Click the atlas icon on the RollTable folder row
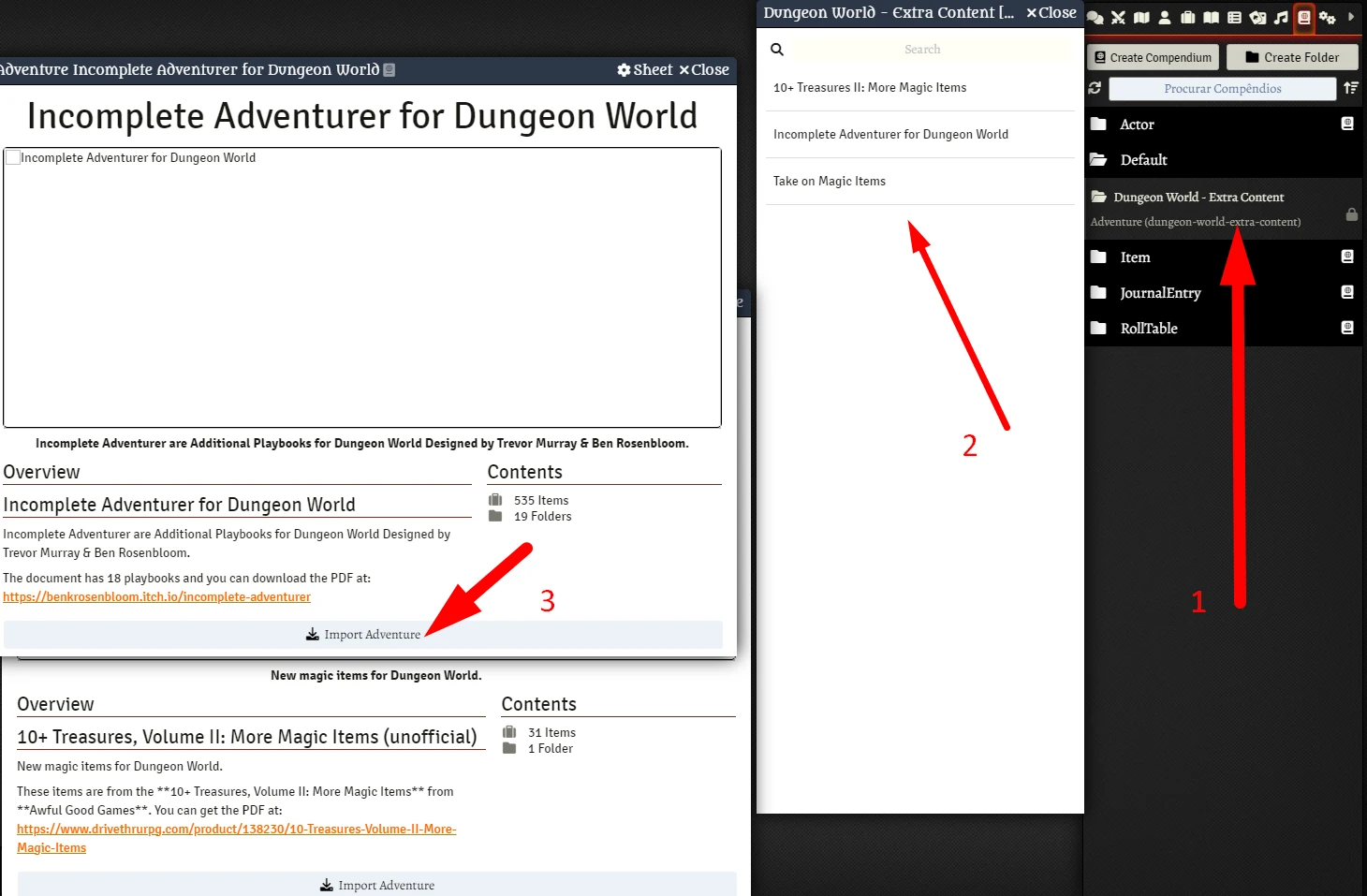Screen dimensions: 1367x896 1347,328
